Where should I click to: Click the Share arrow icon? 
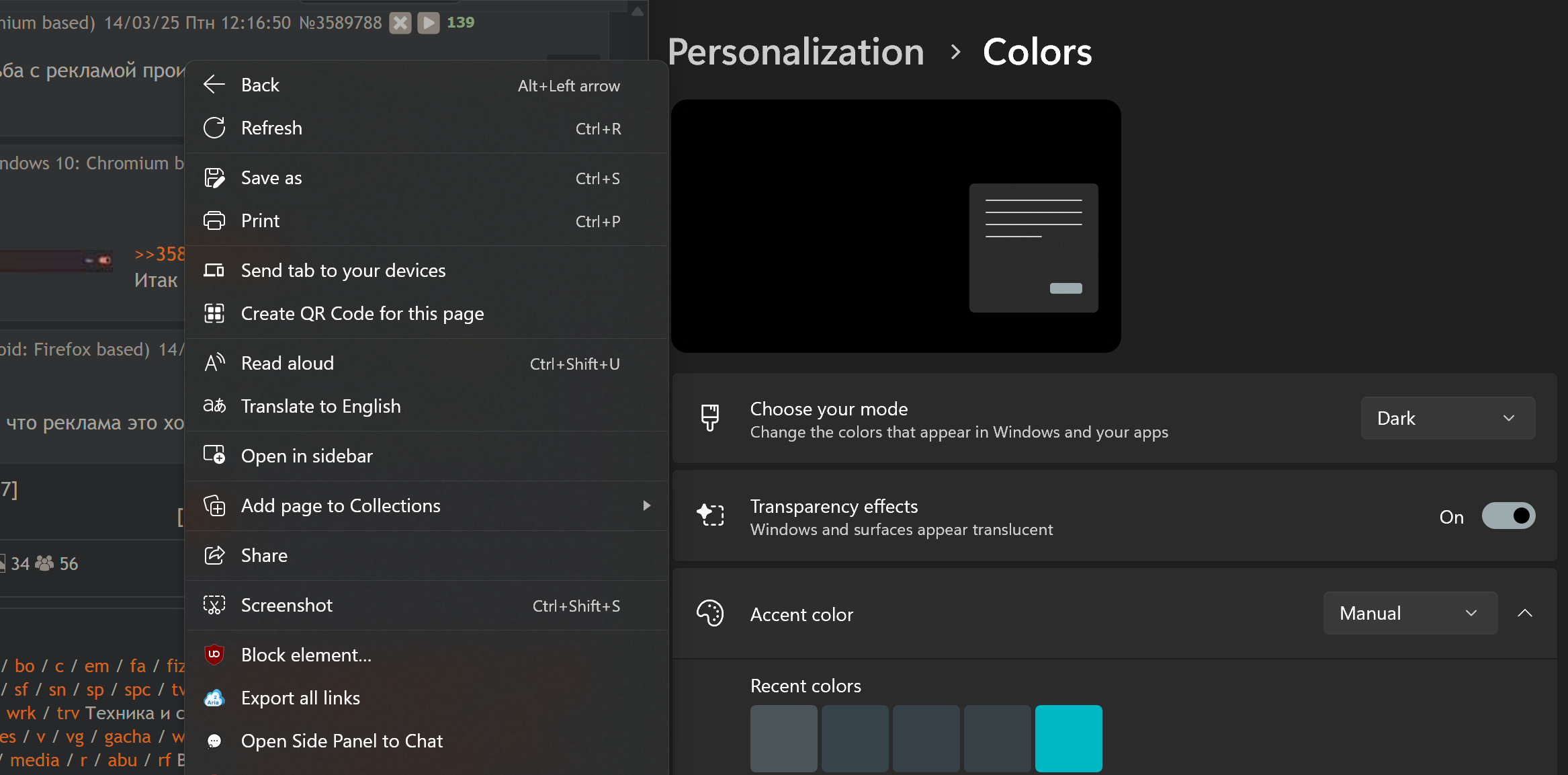tap(214, 555)
